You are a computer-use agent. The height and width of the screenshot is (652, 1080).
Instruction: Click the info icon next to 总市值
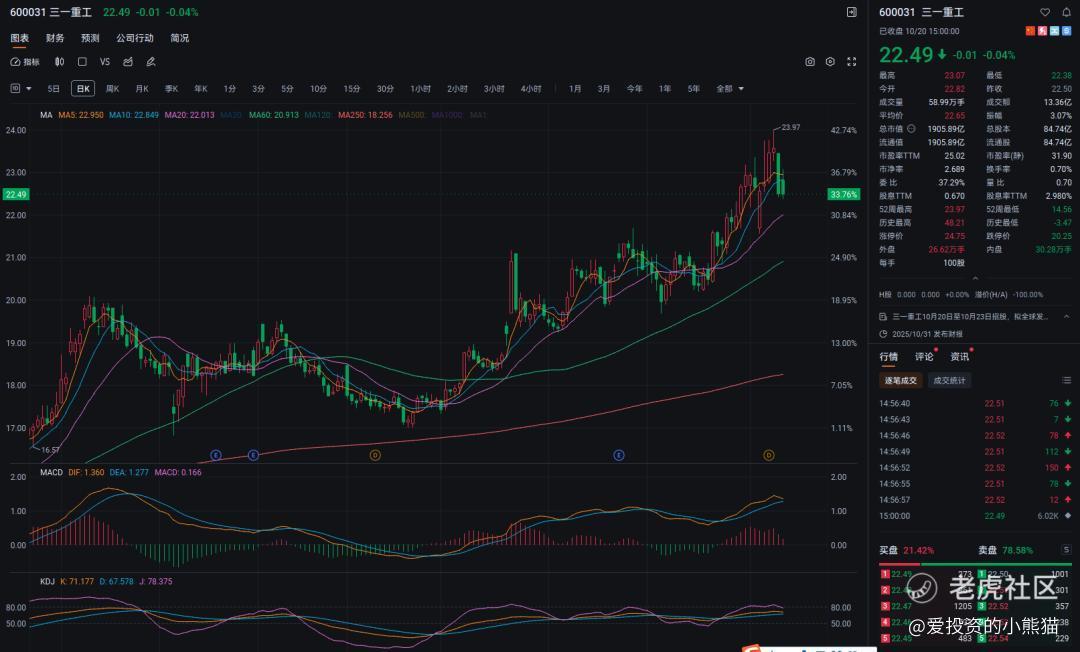click(x=911, y=129)
